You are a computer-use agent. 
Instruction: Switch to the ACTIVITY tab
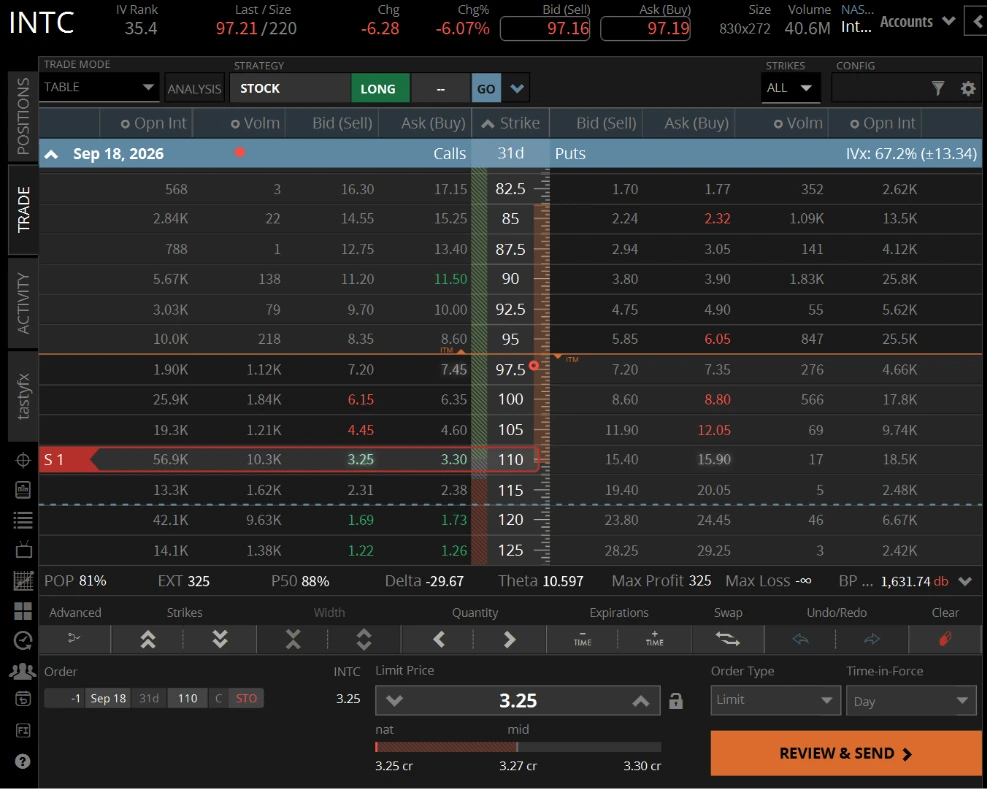click(23, 303)
